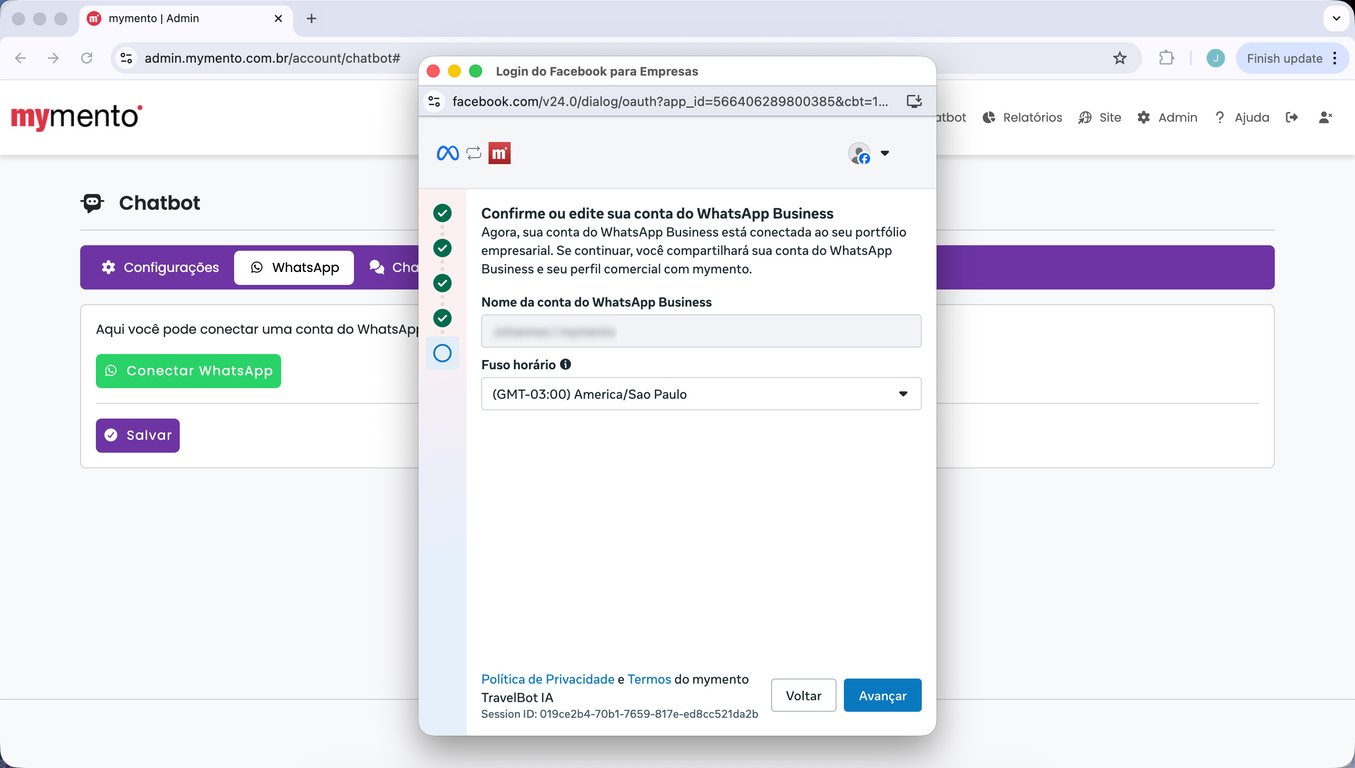Screen dimensions: 1355x768
Task: Open the Política de Privacidade link
Action: coord(548,679)
